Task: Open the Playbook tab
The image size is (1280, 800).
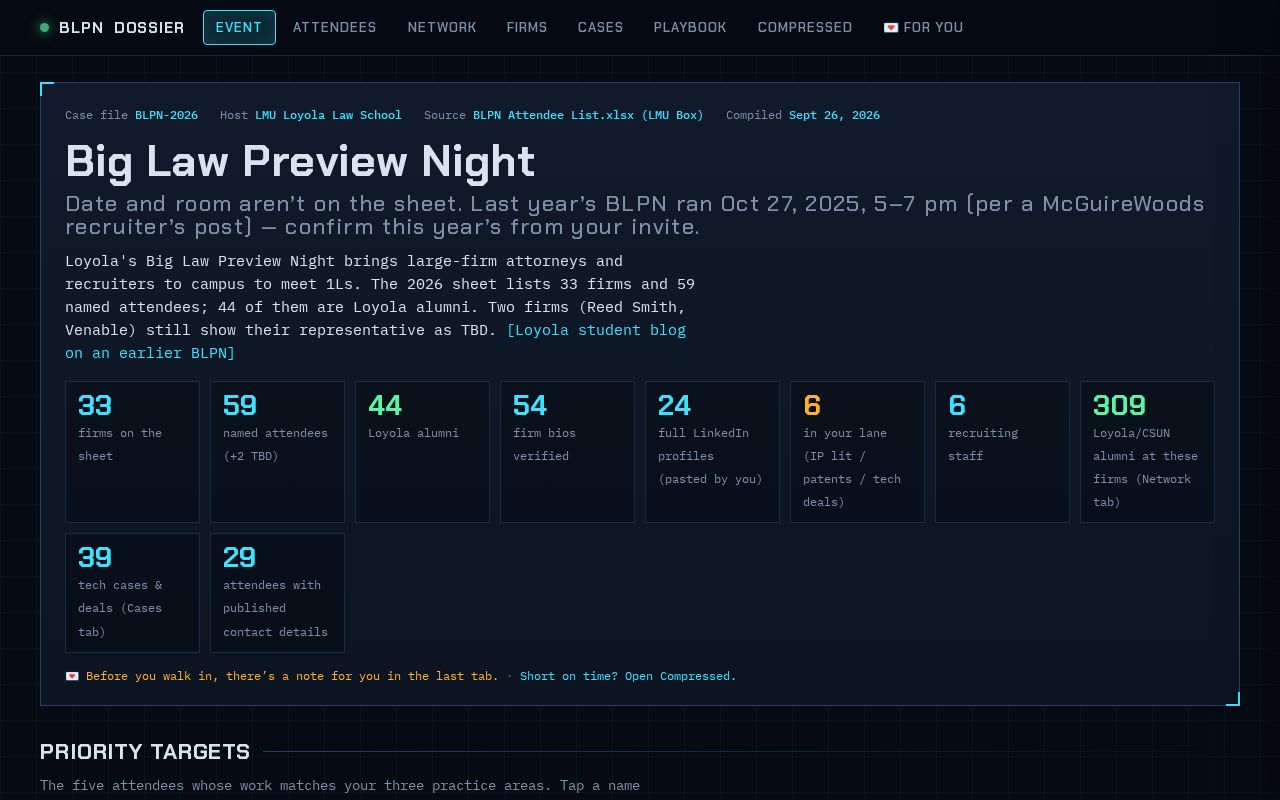Action: tap(690, 28)
